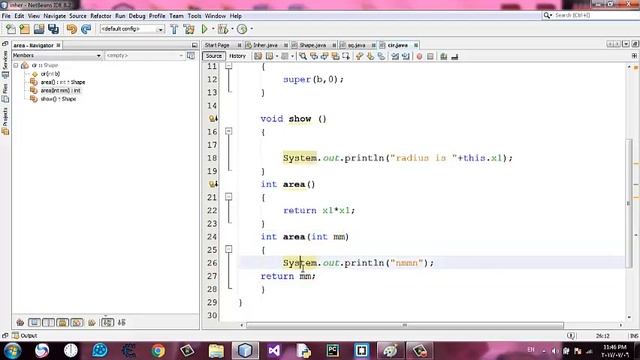This screenshot has width=640, height=360.
Task: Select area(int mm) : int in Navigator
Action: click(60, 91)
